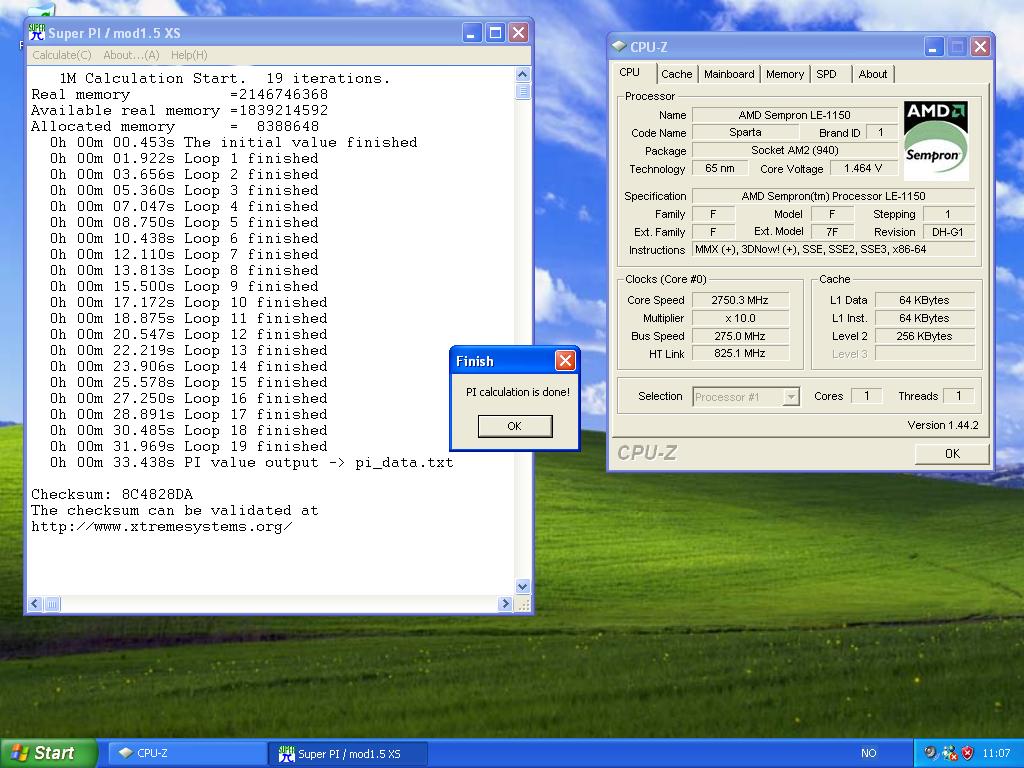Click the Brand ID value 1
This screenshot has height=768, width=1024.
(880, 133)
